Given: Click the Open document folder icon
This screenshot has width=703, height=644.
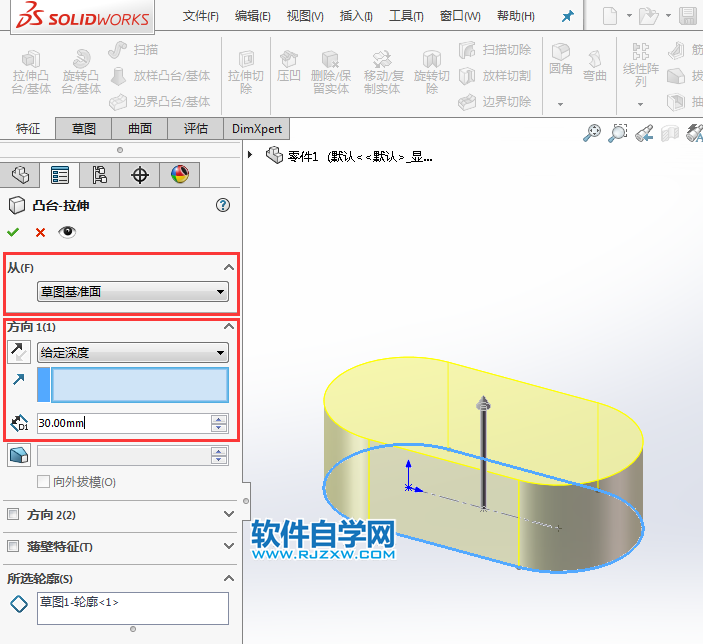Looking at the screenshot, I should 648,16.
